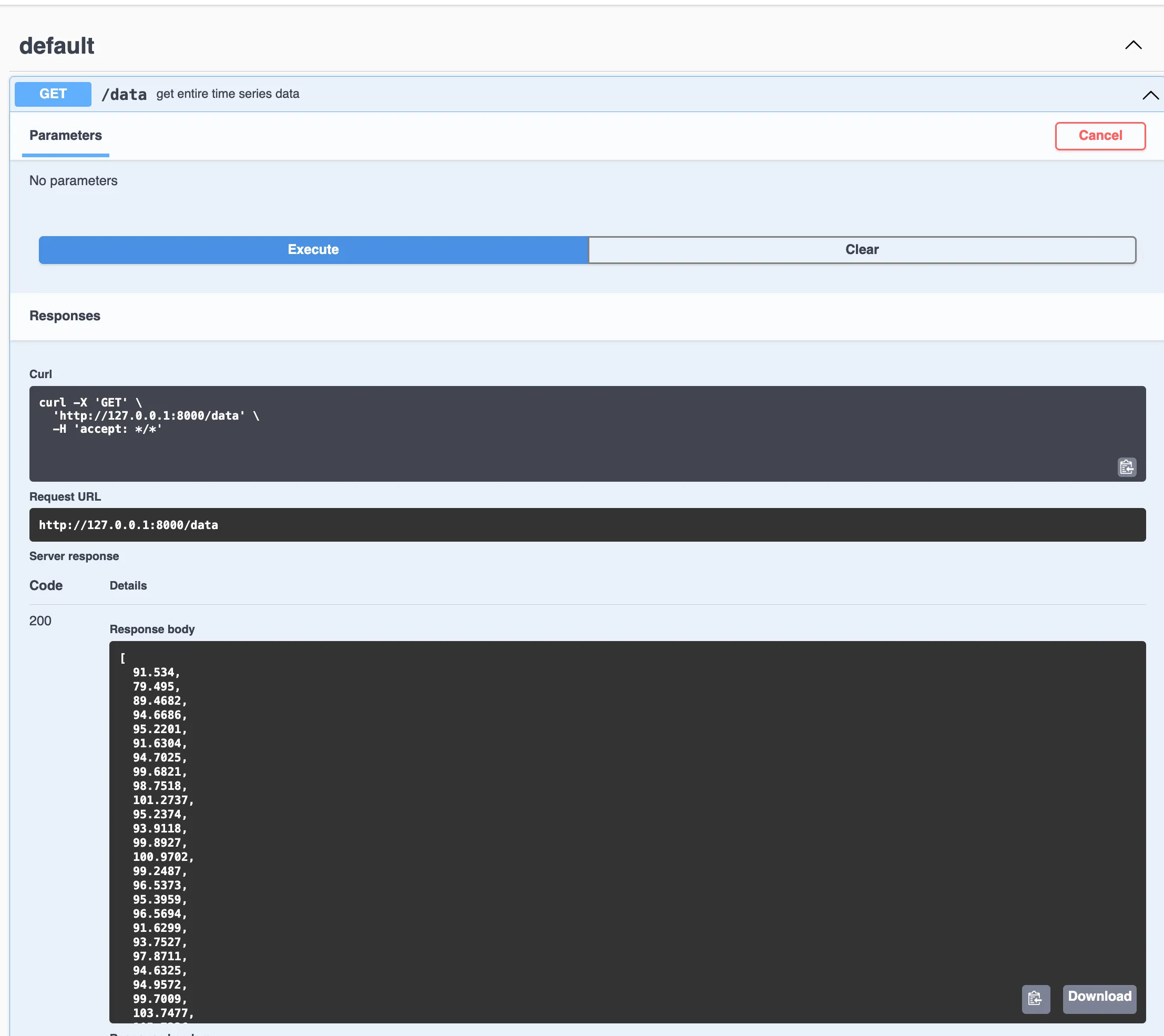The height and width of the screenshot is (1036, 1164).
Task: Click the 'No parameters' text
Action: click(74, 180)
